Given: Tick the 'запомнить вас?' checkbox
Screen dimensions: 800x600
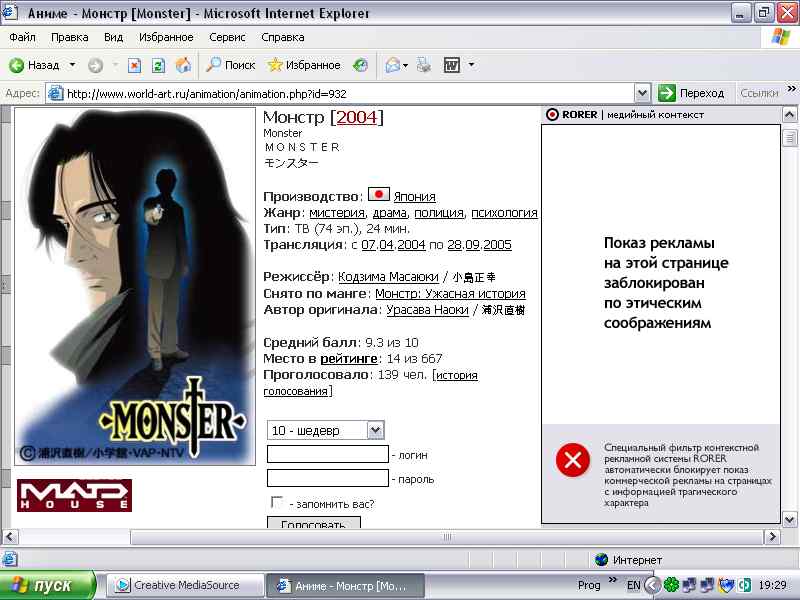Looking at the screenshot, I should (277, 502).
